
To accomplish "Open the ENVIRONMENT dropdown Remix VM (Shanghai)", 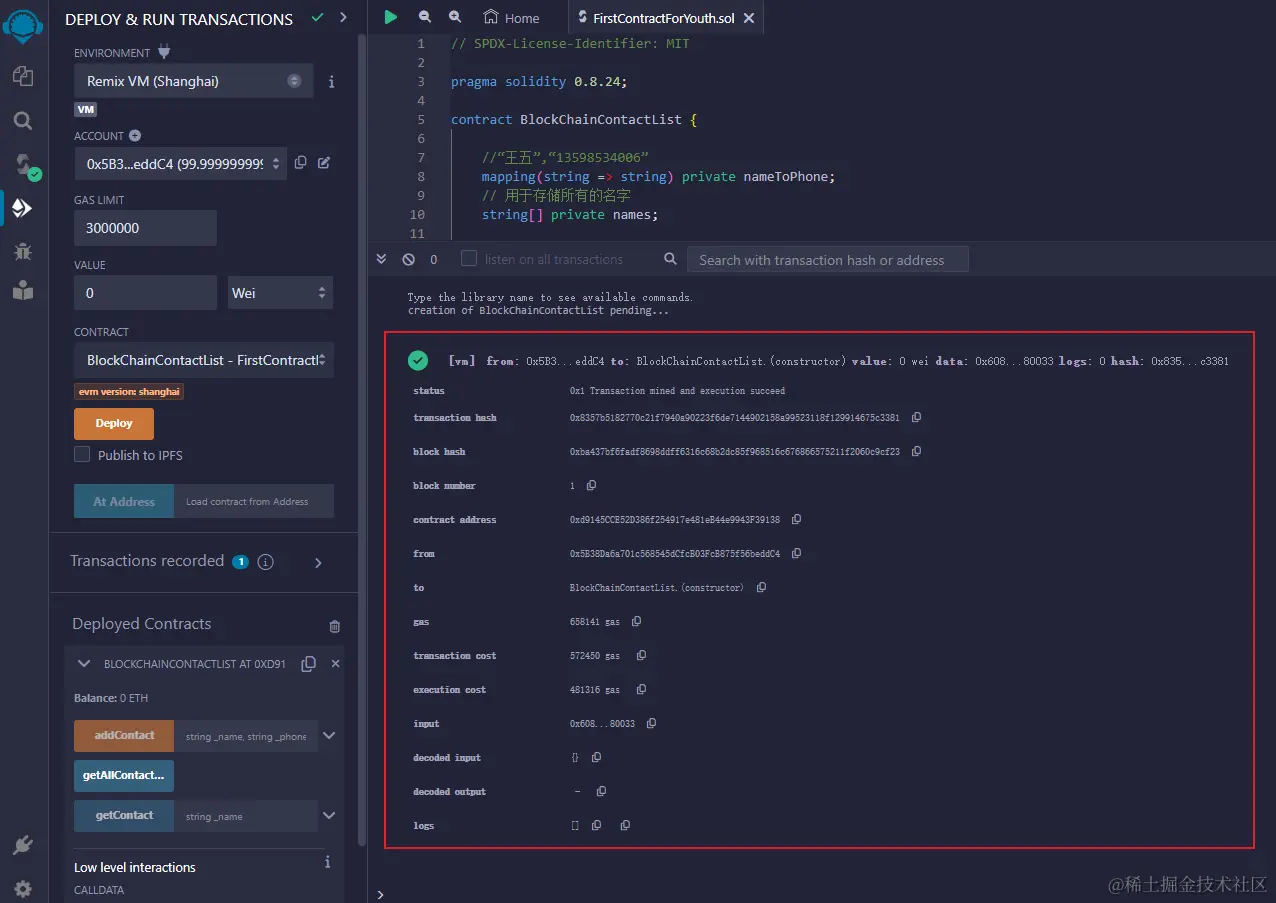I will click(193, 81).
